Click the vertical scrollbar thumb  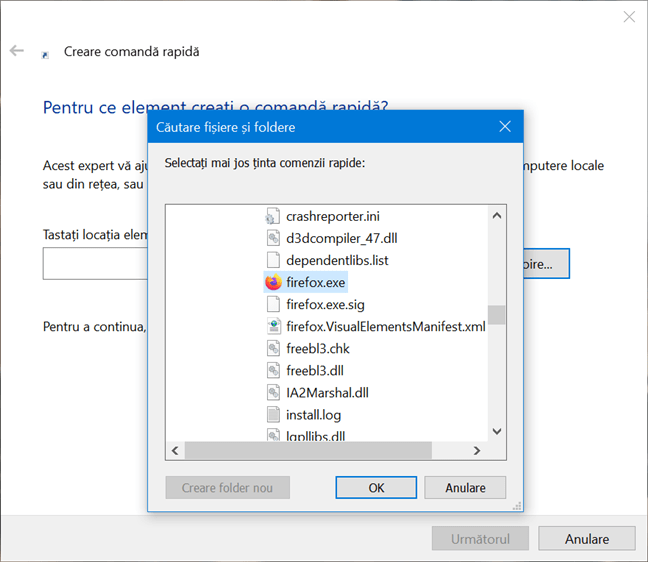tap(496, 315)
